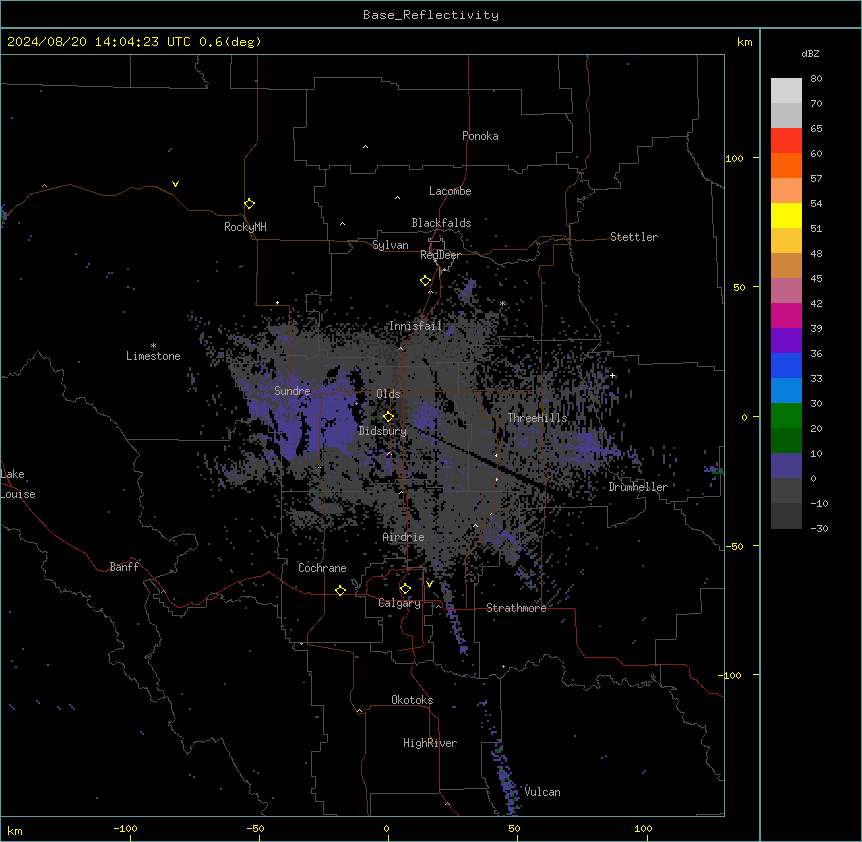Click the Innisfail town label
Screen dimensions: 862x842
[415, 326]
